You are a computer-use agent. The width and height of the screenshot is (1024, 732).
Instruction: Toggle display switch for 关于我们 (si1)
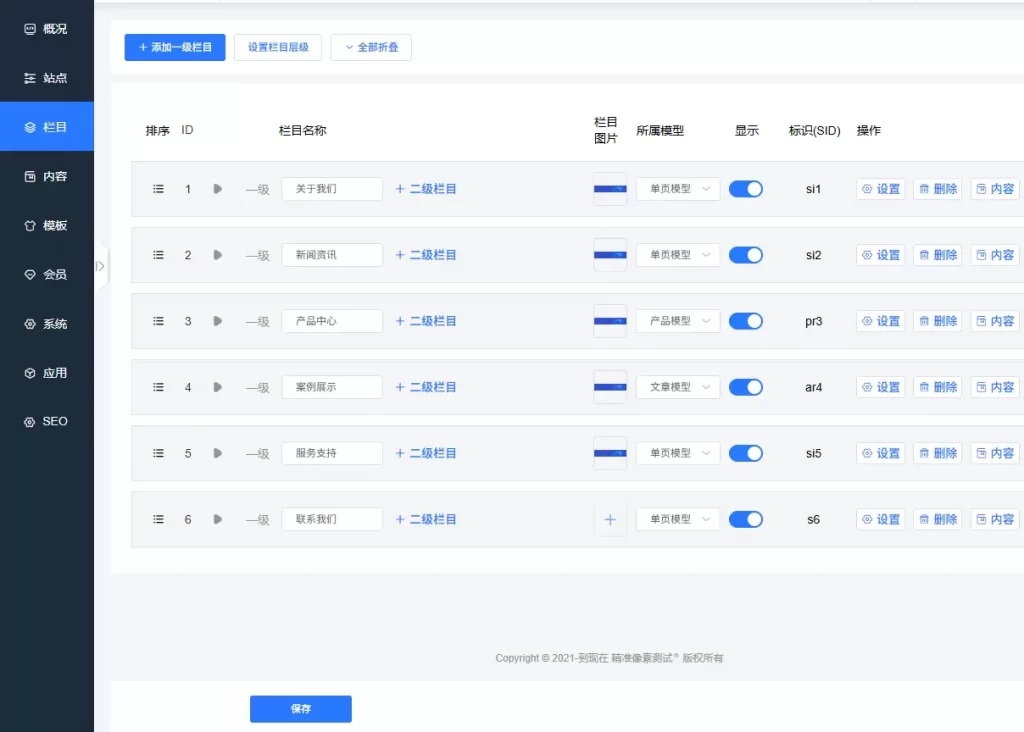pos(745,189)
